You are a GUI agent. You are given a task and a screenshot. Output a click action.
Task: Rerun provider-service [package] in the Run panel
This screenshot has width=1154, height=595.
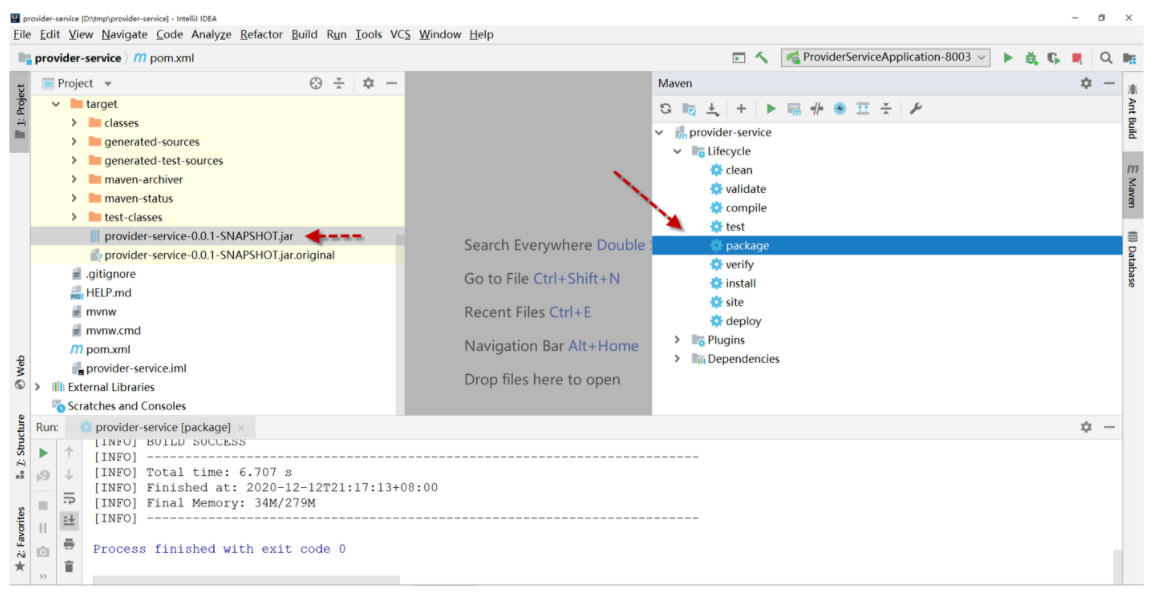(43, 453)
